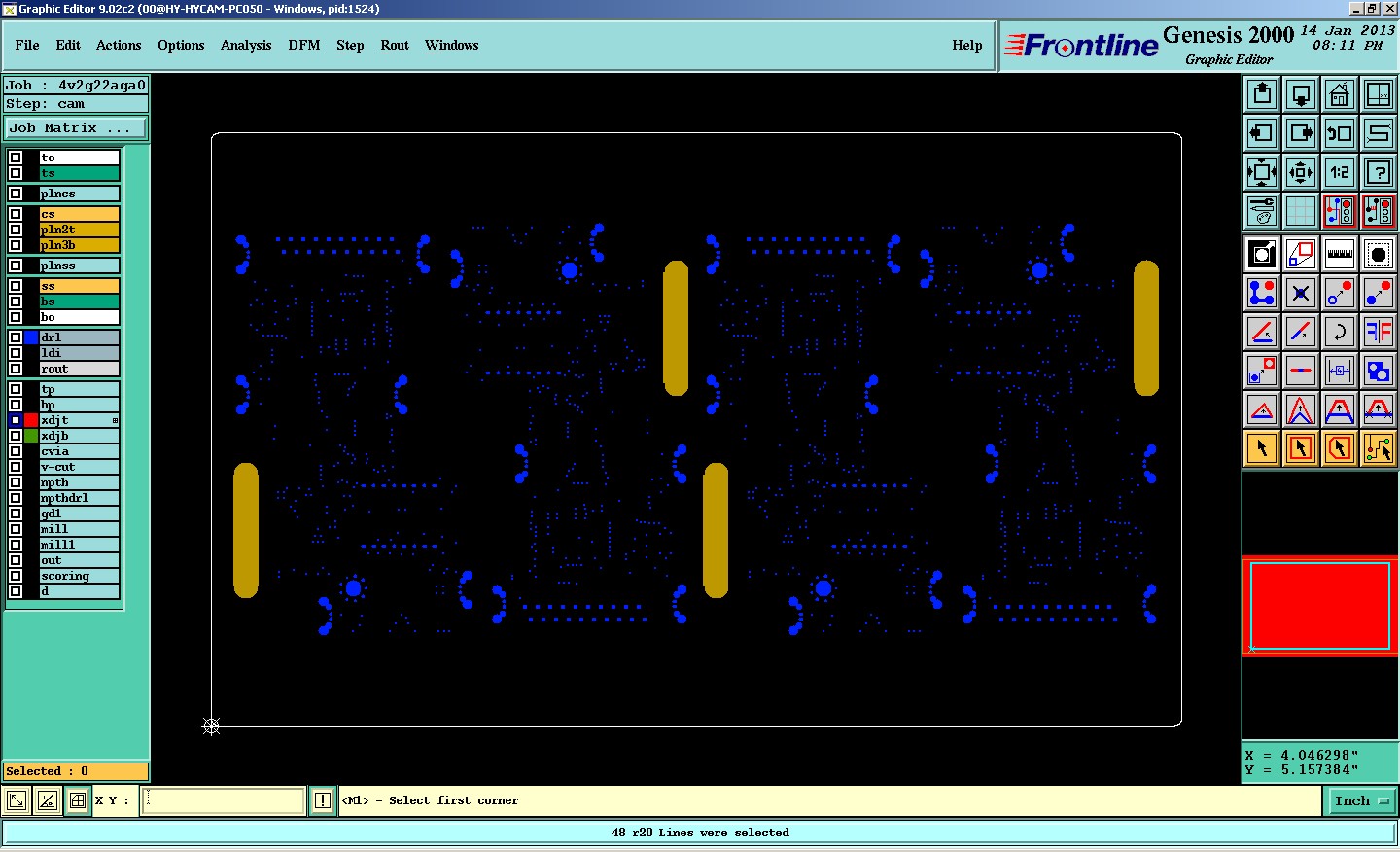Screen dimensions: 1400x852
Task: Click the grid snap button beside XY label
Action: pyautogui.click(x=78, y=800)
